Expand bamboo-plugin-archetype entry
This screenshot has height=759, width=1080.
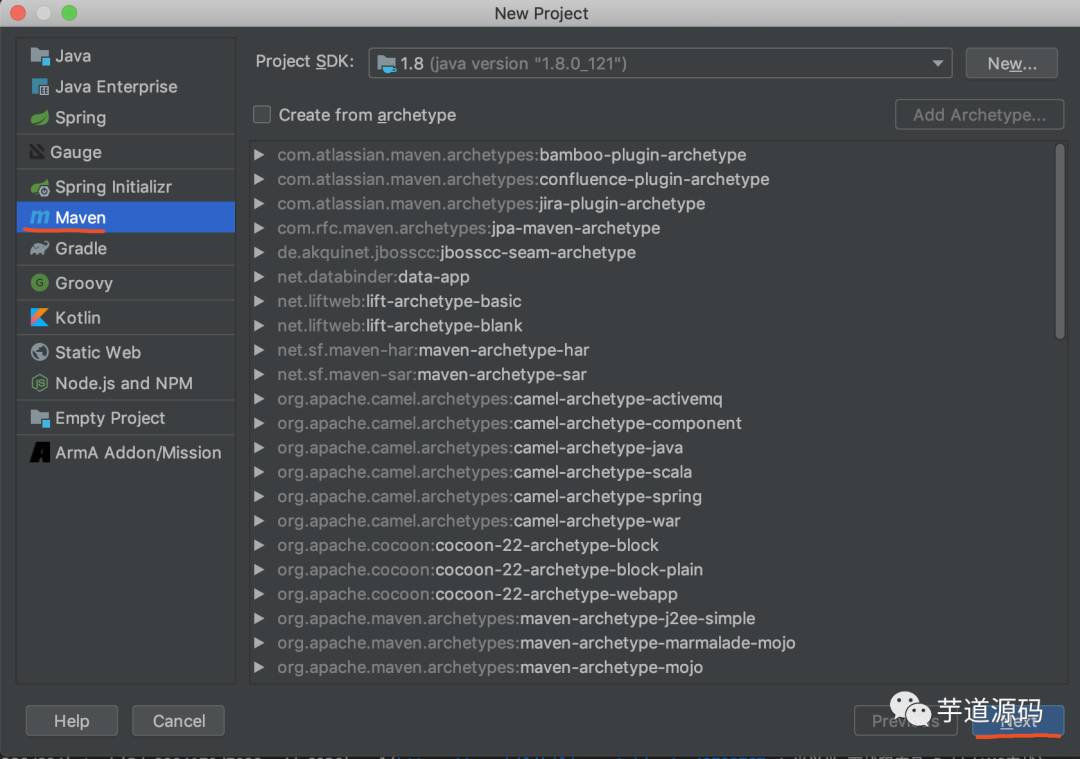[259, 155]
